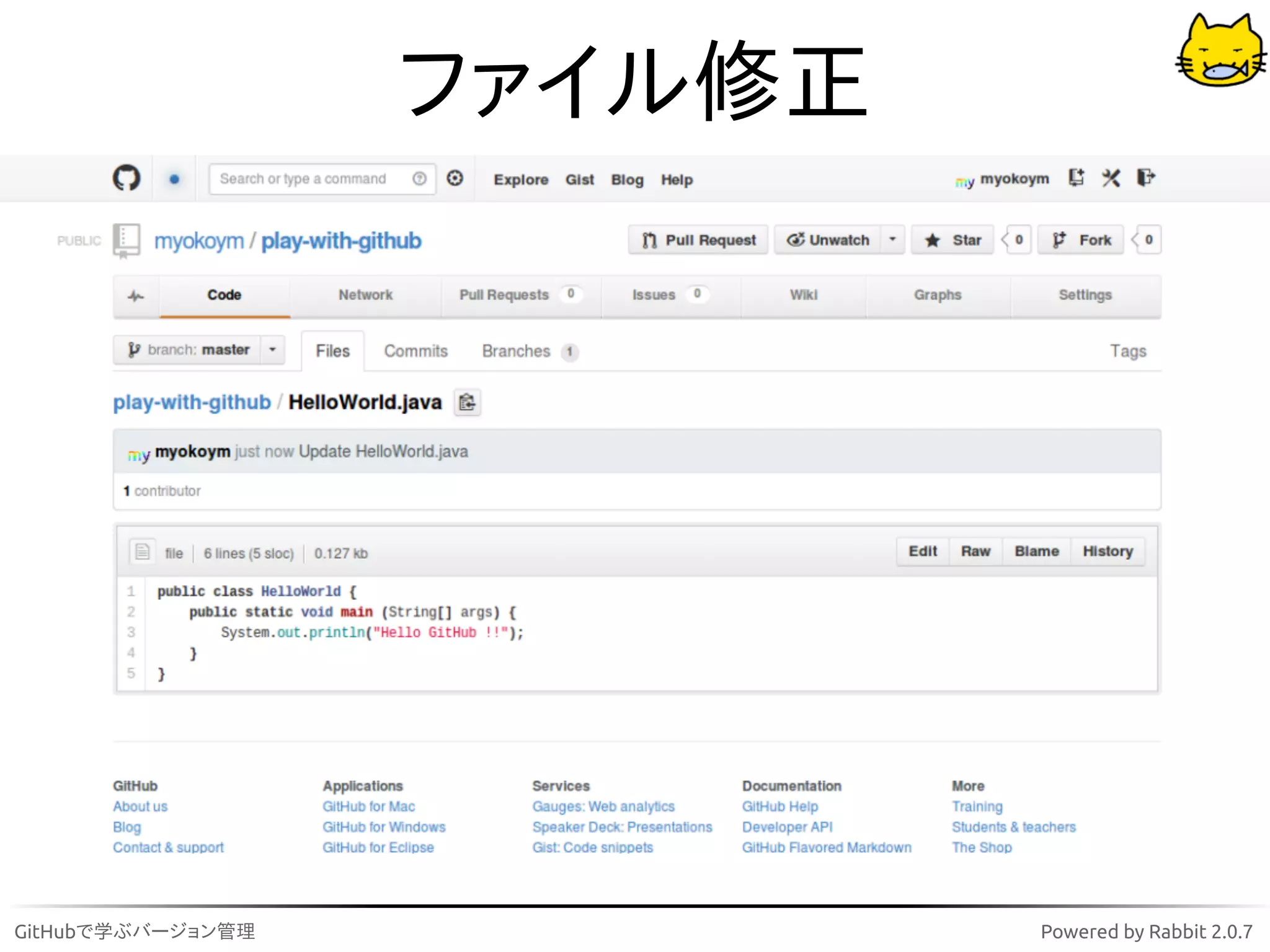Screen dimensions: 1270x952
Task: Switch to the Code tab
Action: pos(224,295)
